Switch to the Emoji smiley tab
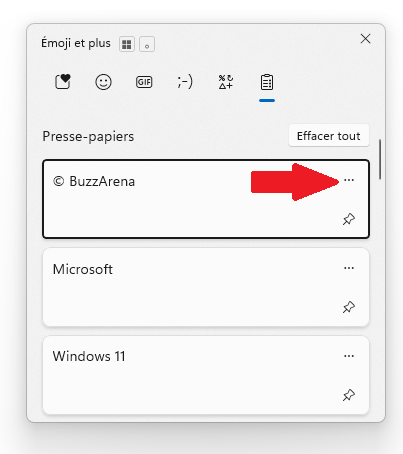This screenshot has width=403, height=454. pyautogui.click(x=103, y=82)
